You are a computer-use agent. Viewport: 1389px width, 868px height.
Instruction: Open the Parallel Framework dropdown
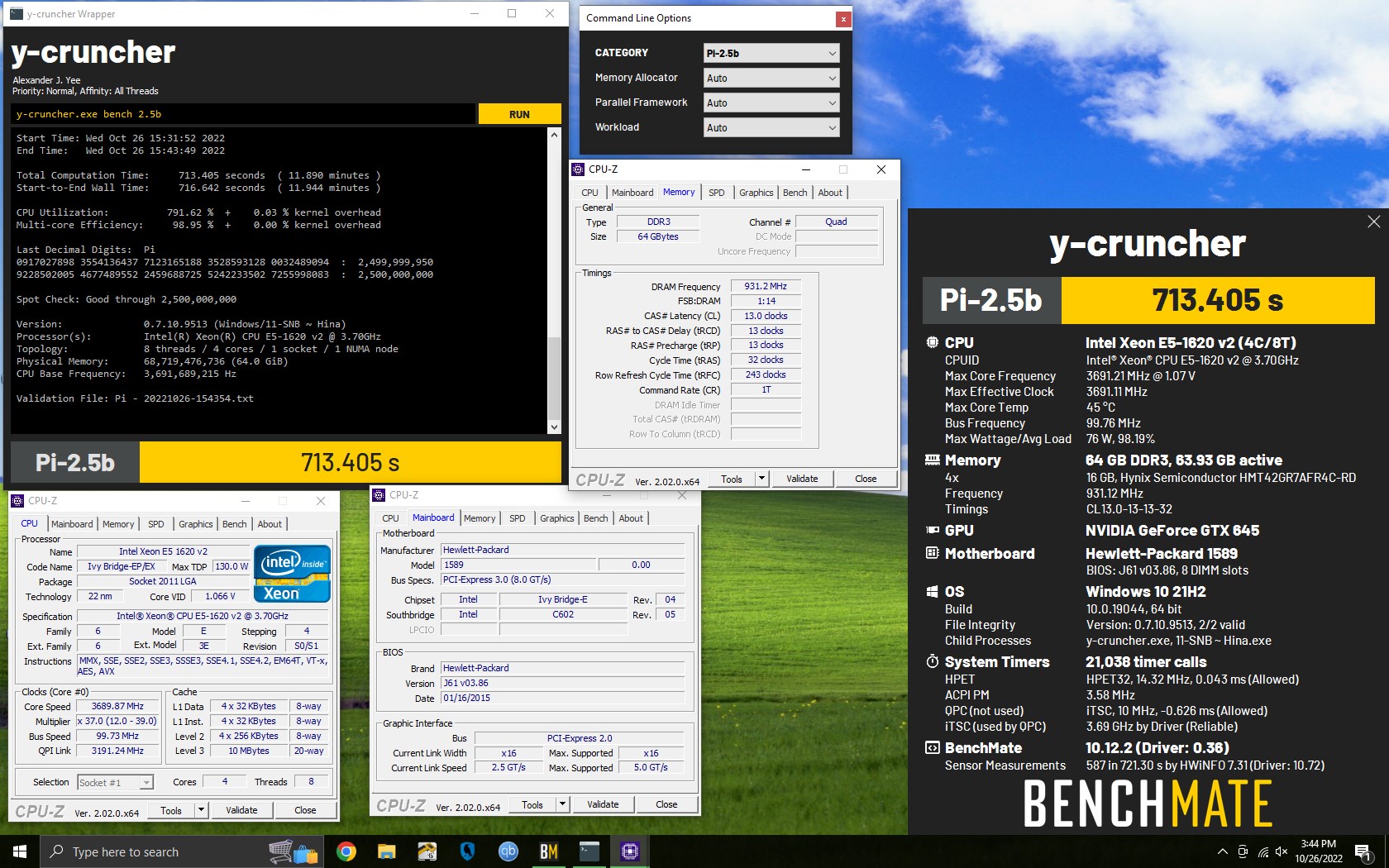[x=771, y=103]
